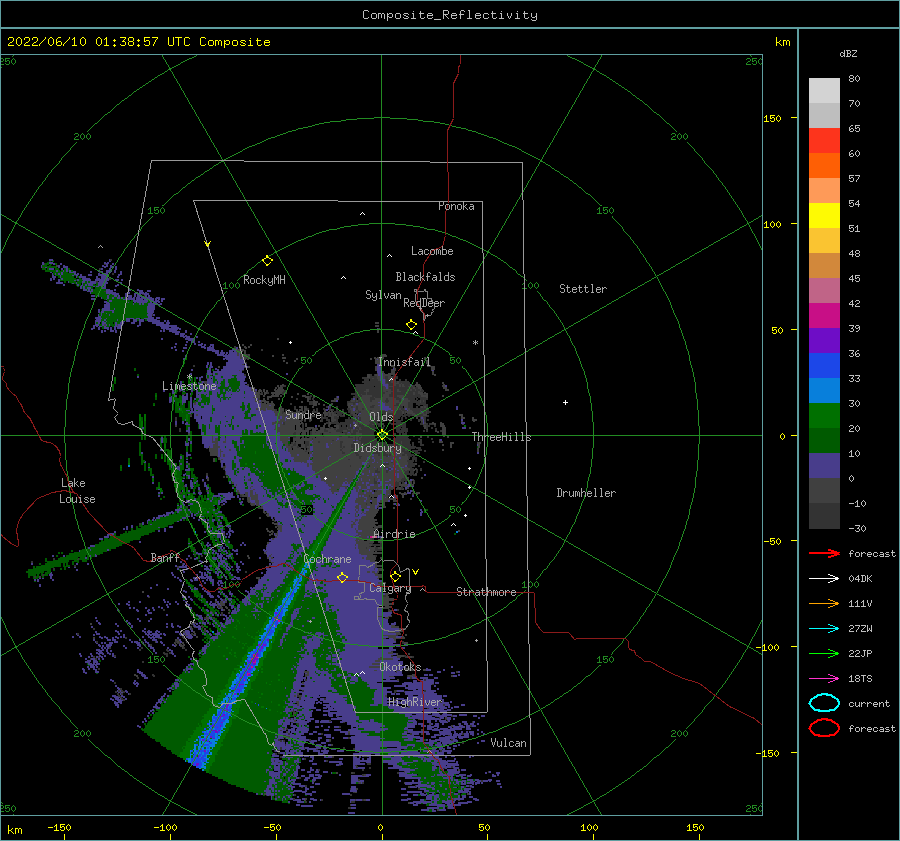The height and width of the screenshot is (841, 900).
Task: Click the ThreeHills label
Action: [x=502, y=437]
